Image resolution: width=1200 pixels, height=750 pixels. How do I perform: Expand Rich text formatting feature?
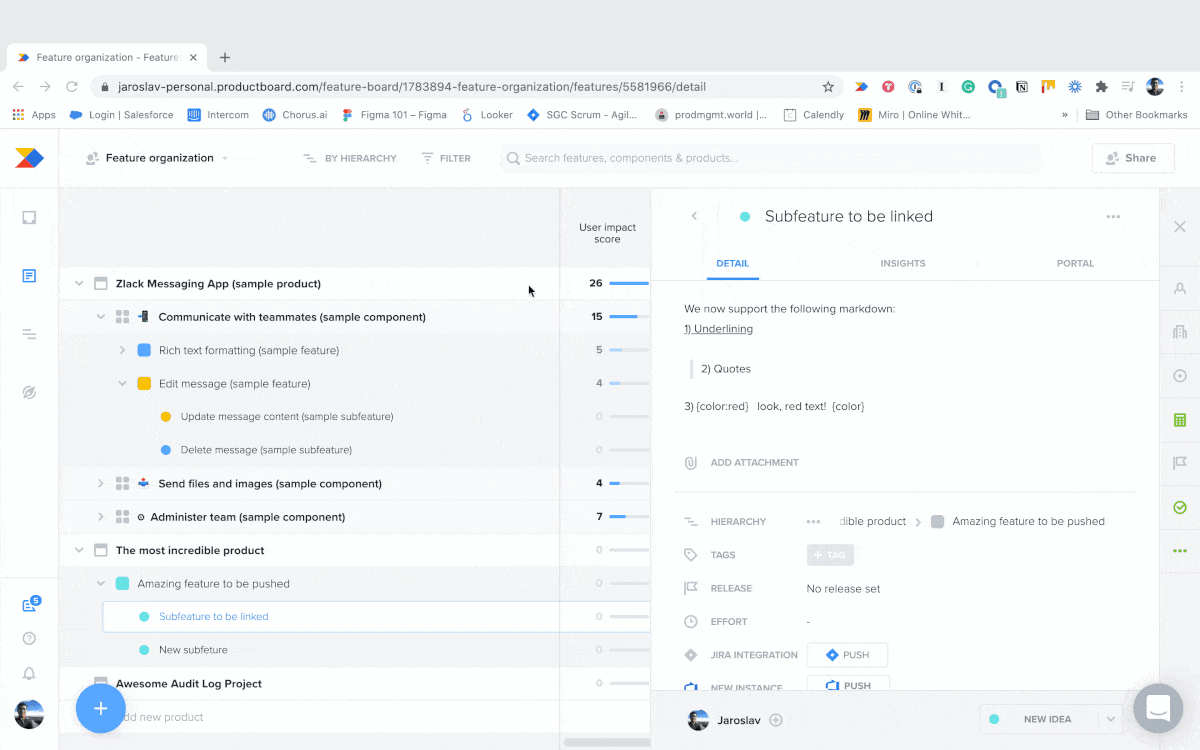click(x=122, y=350)
